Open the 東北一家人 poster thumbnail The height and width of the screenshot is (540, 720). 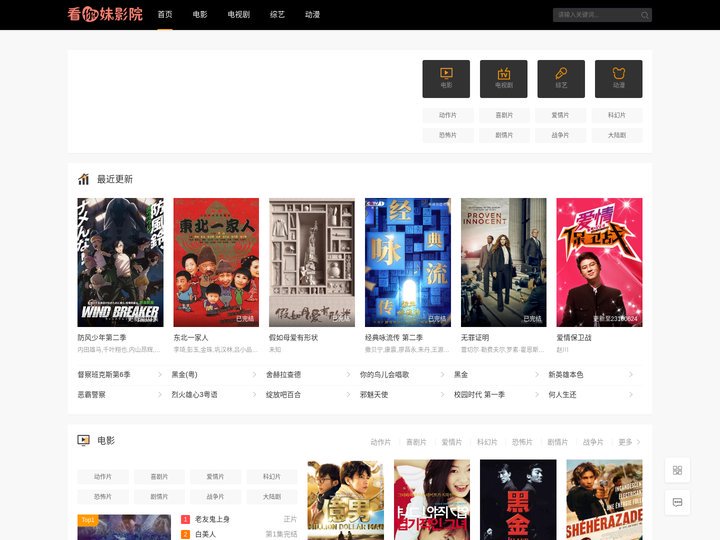tap(216, 262)
